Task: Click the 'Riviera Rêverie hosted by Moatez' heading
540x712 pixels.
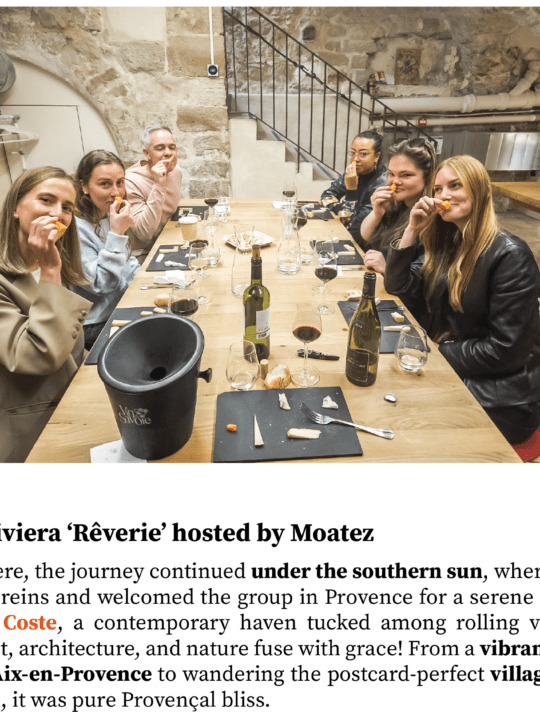Action: (x=187, y=533)
